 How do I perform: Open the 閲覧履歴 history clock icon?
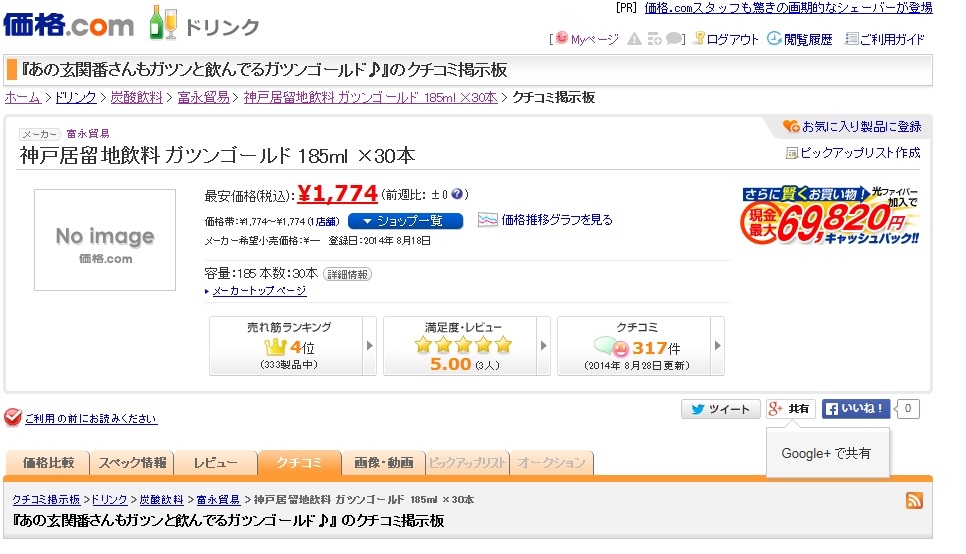[775, 39]
